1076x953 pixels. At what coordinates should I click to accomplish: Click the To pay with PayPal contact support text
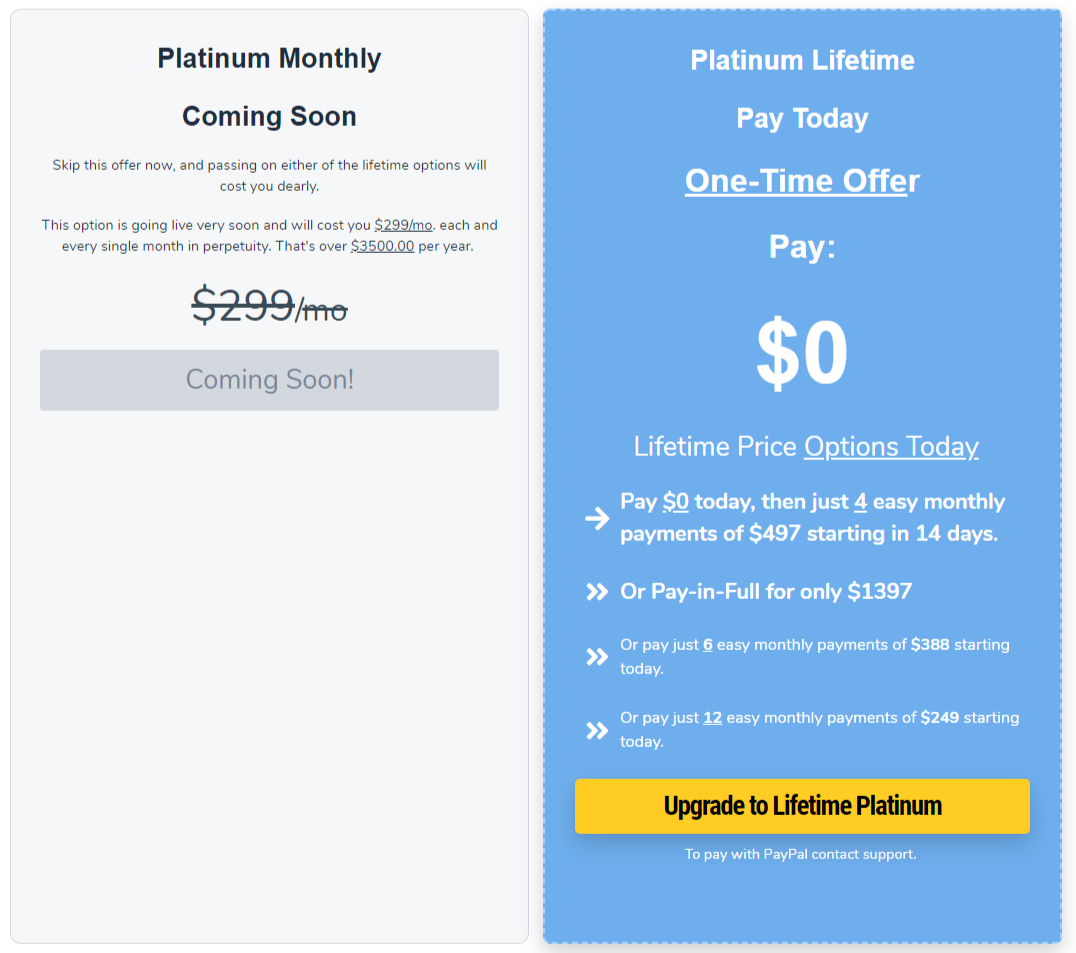(801, 854)
